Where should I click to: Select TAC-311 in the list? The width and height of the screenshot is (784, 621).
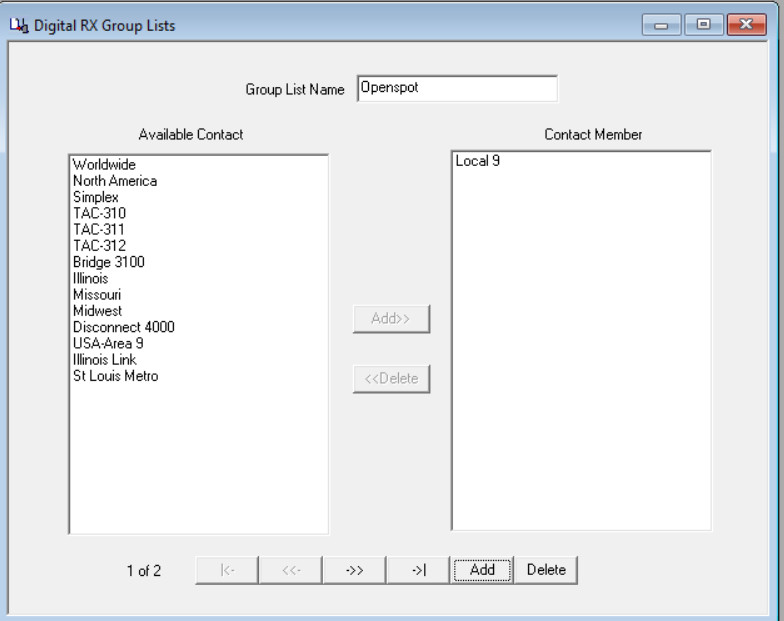point(98,230)
